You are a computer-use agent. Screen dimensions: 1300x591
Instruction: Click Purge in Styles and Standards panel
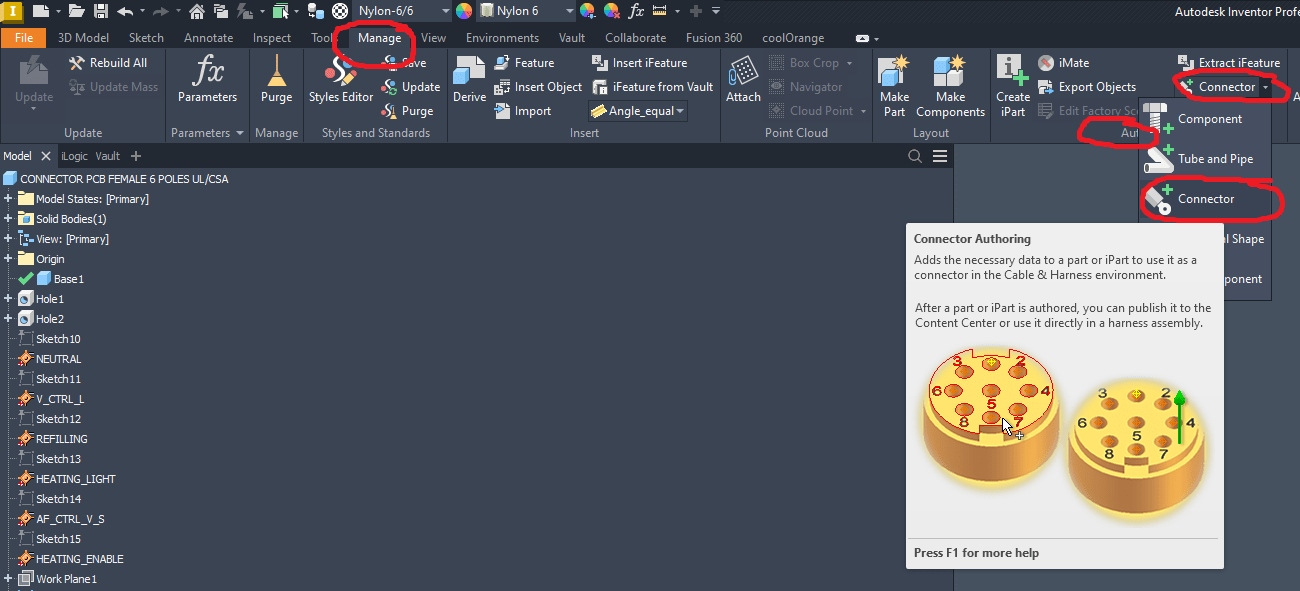coord(408,111)
